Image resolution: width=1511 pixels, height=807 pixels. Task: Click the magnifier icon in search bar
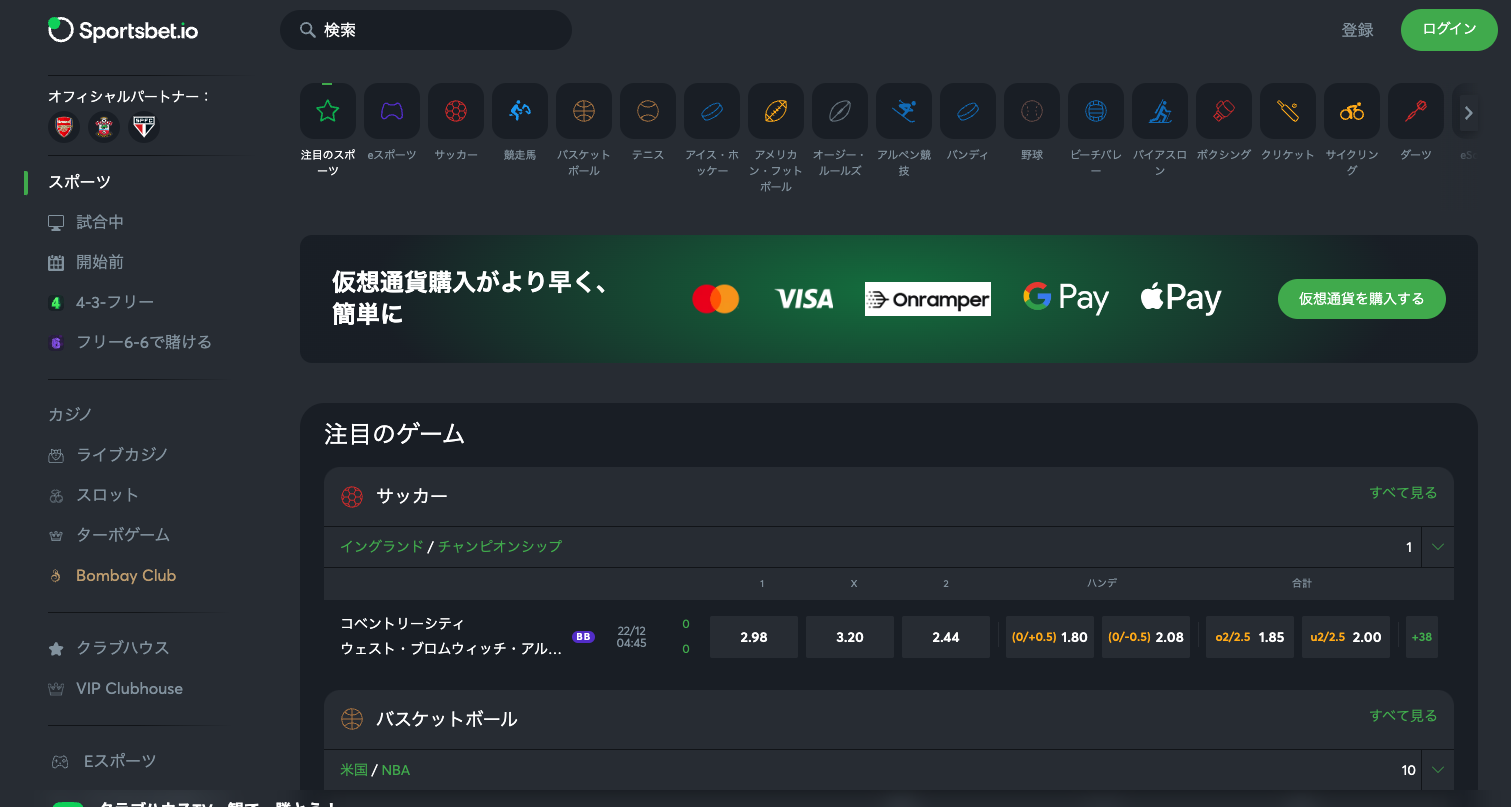pyautogui.click(x=308, y=30)
